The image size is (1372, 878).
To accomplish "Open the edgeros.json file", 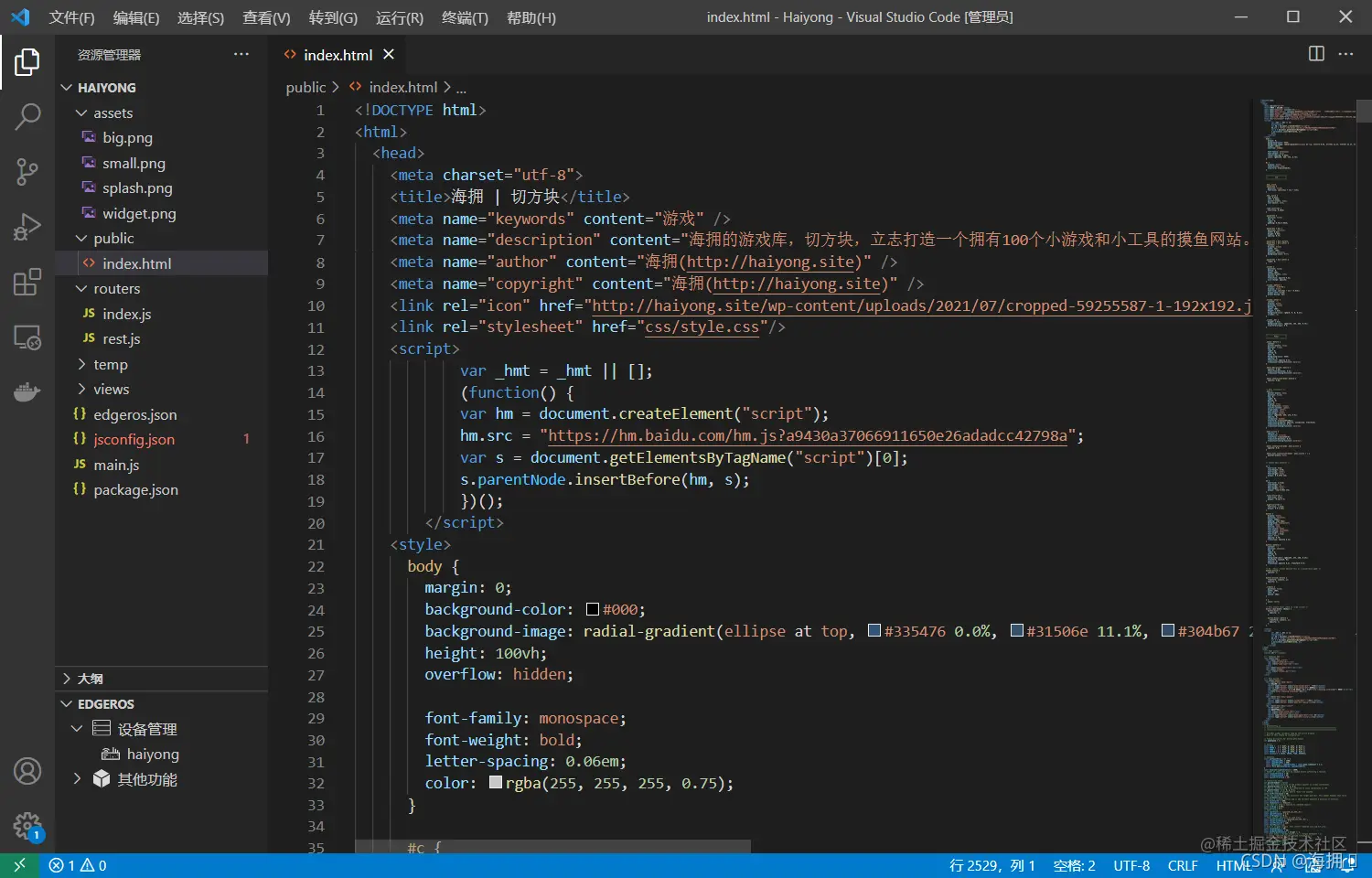I will click(134, 414).
